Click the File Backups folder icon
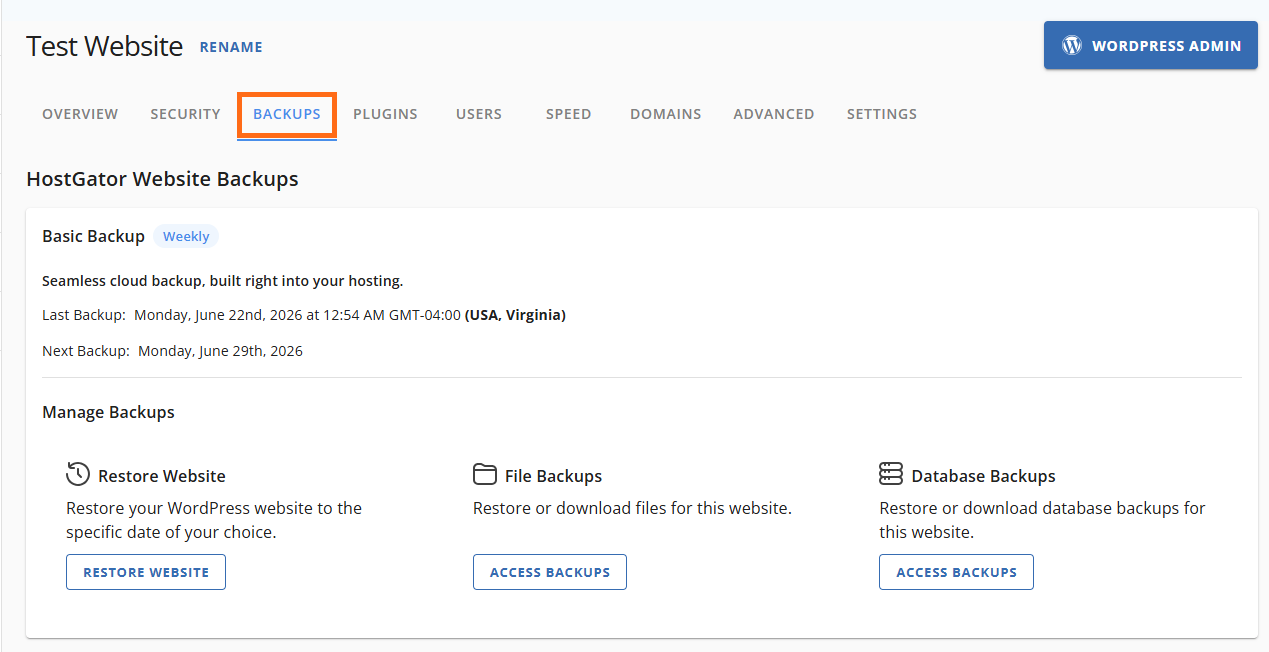Image resolution: width=1269 pixels, height=652 pixels. 485,474
